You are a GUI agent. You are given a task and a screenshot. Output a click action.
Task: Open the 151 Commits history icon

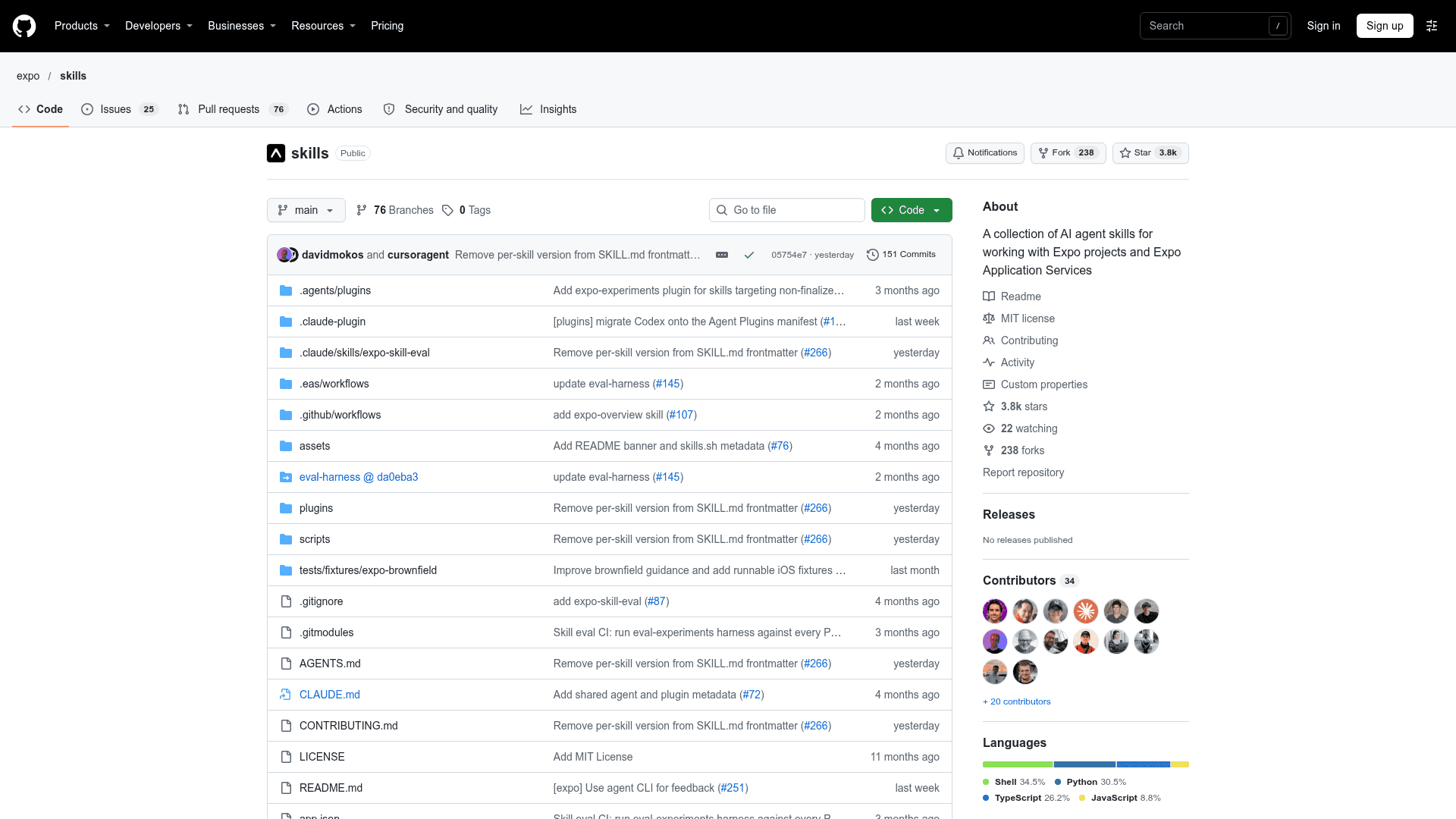coord(873,255)
